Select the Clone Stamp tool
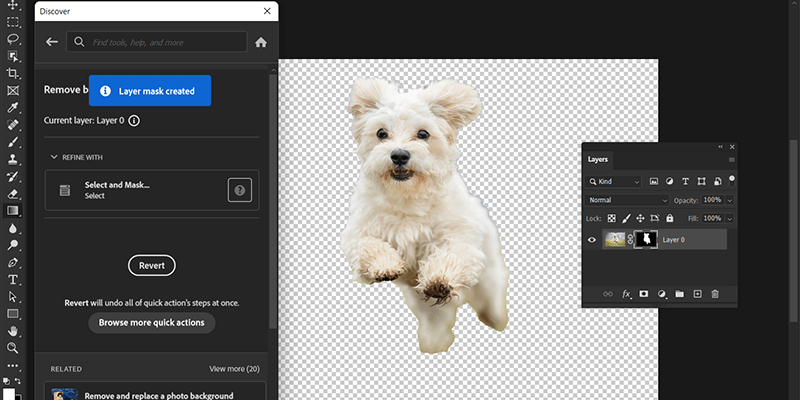Viewport: 800px width, 400px height. (x=13, y=159)
